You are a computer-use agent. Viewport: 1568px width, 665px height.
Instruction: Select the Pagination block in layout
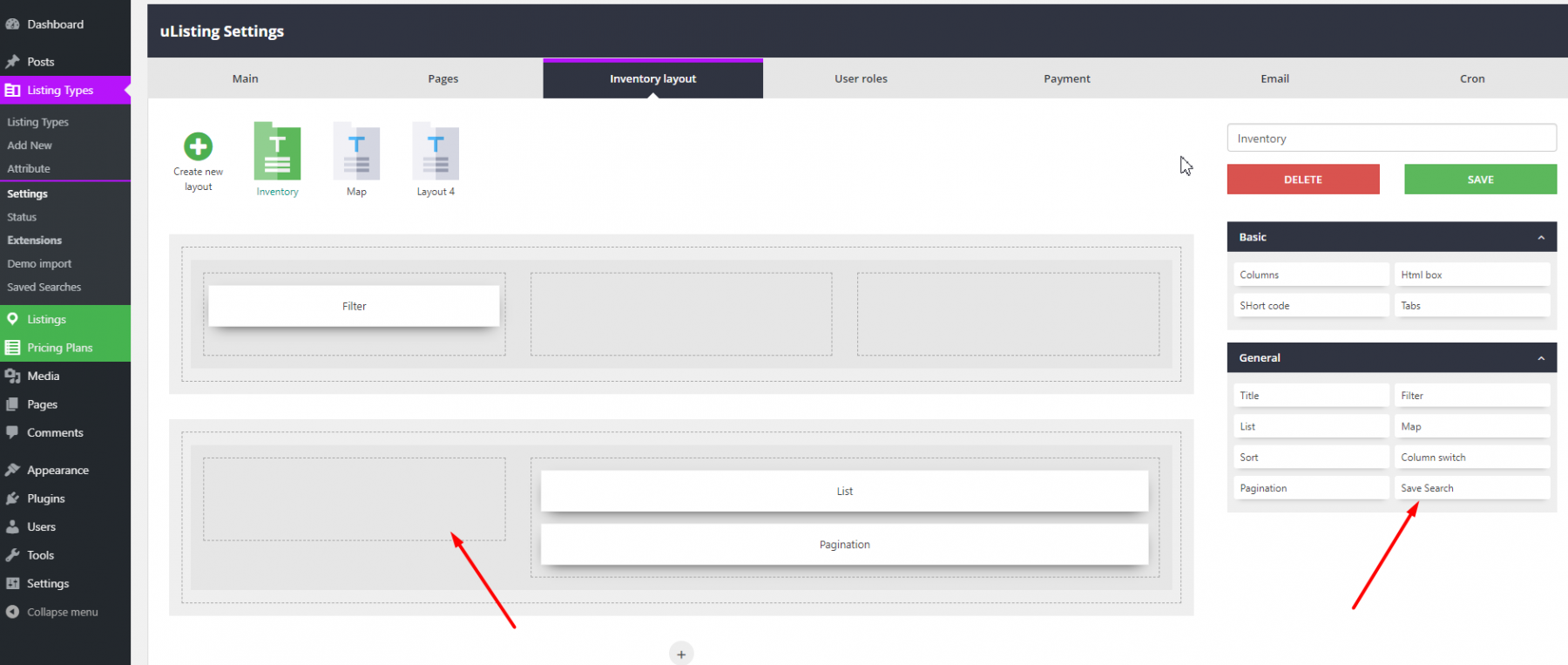pos(844,545)
